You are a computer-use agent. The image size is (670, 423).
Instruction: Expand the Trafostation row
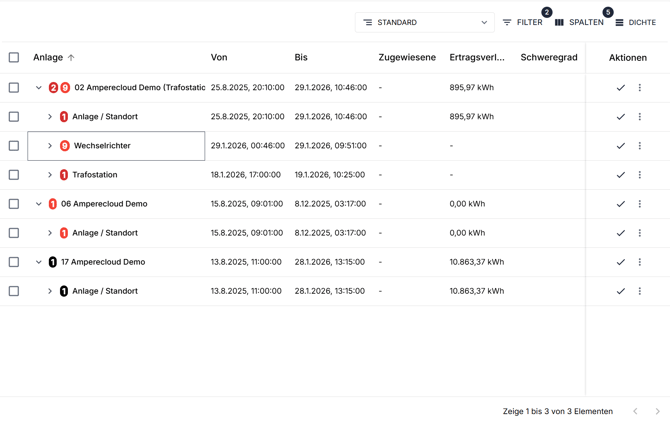coord(50,175)
